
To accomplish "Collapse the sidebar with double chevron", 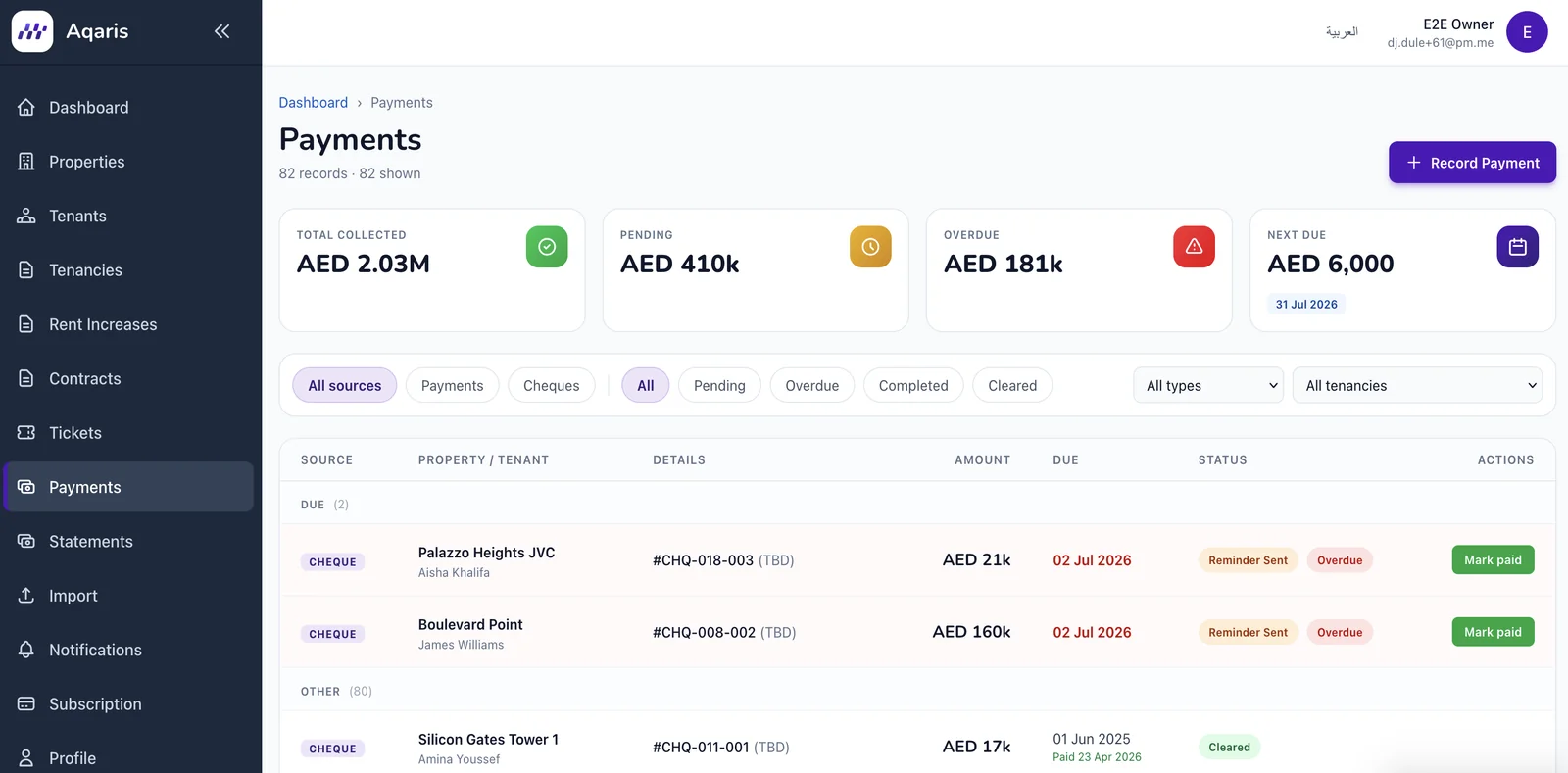I will click(222, 31).
